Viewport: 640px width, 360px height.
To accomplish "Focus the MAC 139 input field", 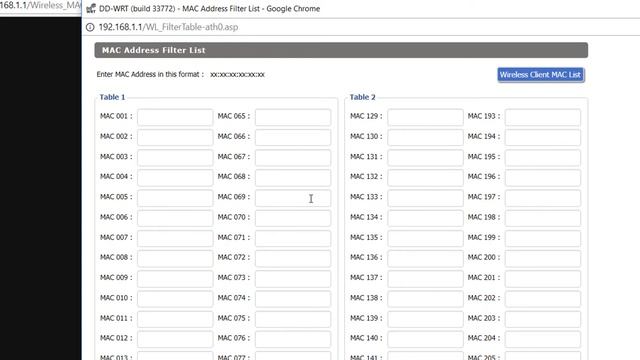I will (425, 319).
